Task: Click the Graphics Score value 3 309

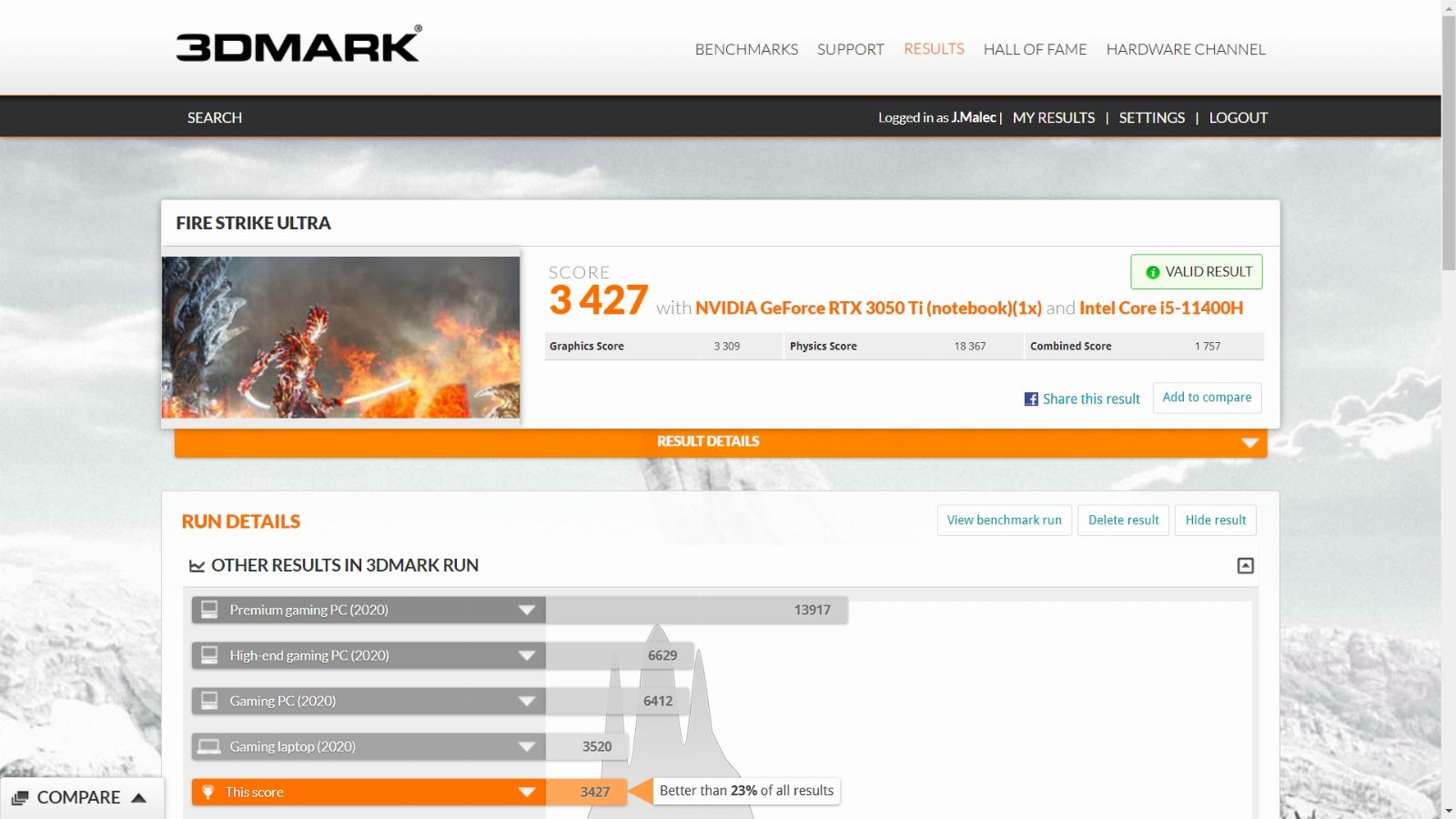Action: 727,347
